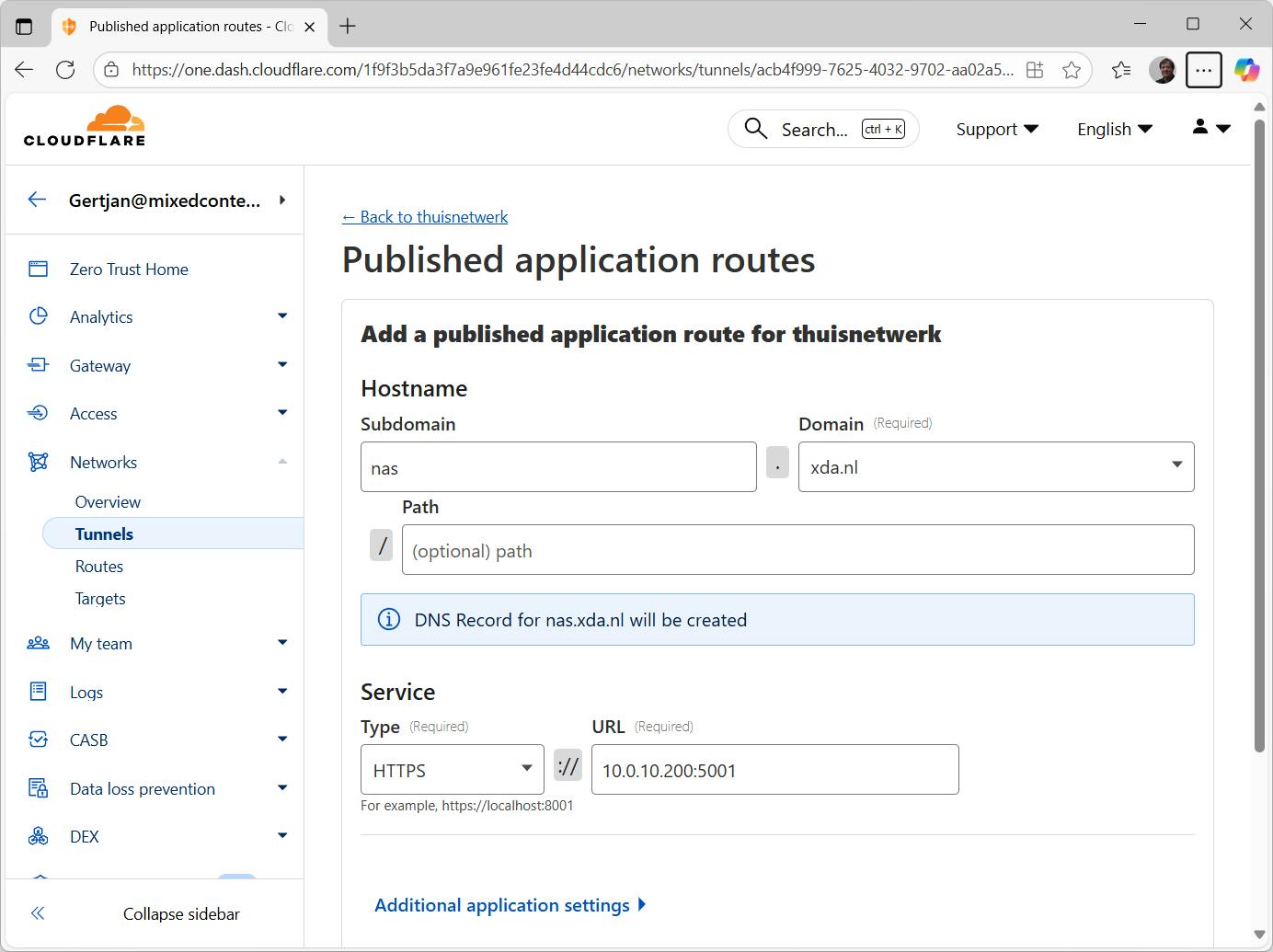
Task: Open Targets under Networks
Action: (100, 599)
